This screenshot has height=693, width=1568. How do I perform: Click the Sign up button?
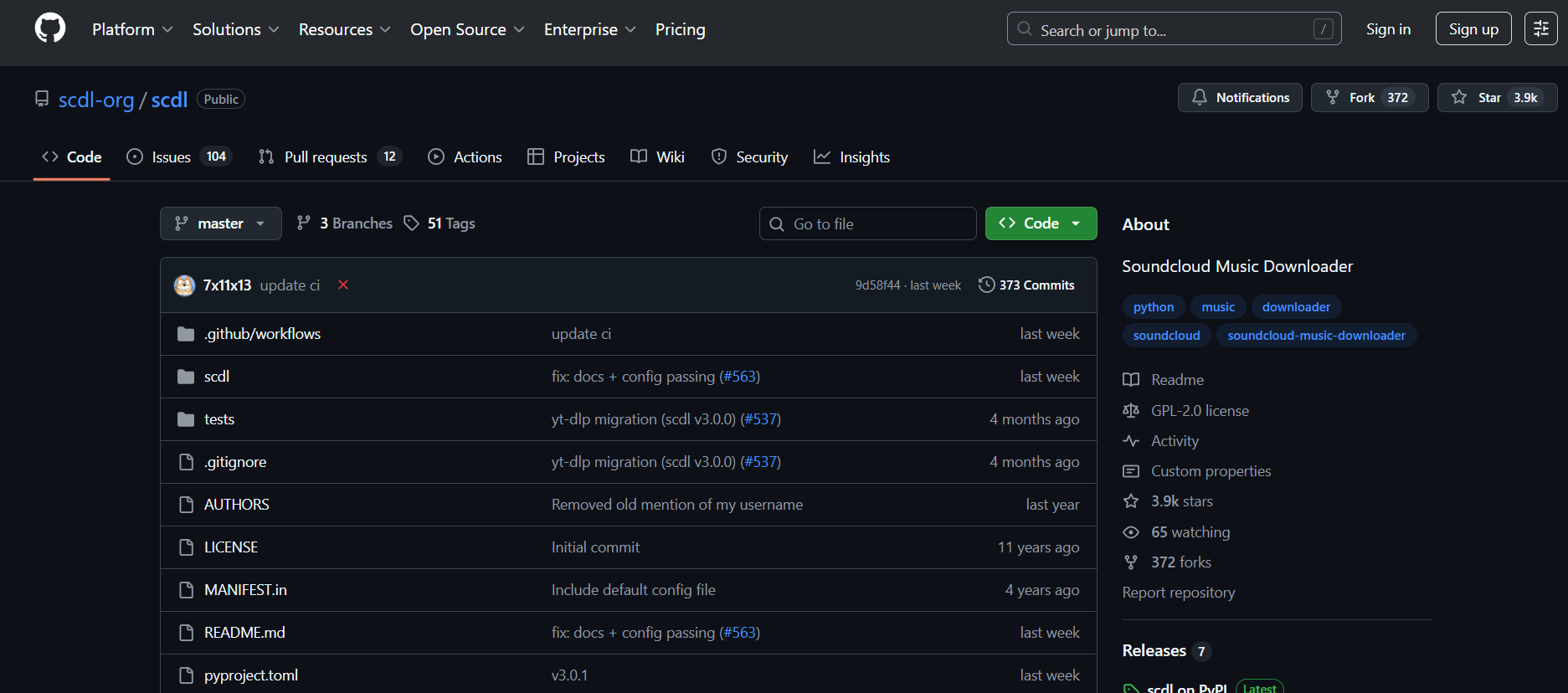[1473, 29]
